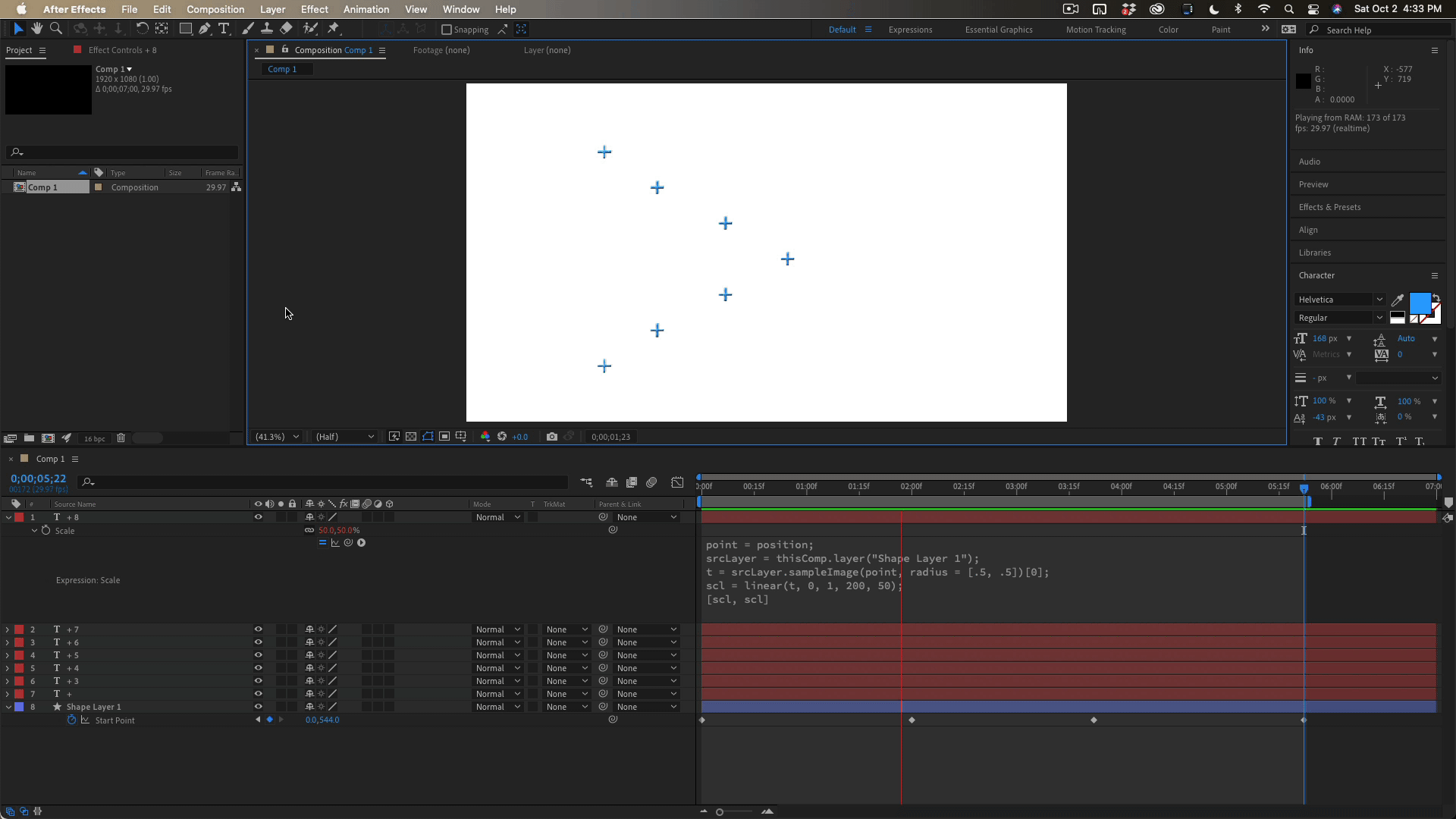Expand the +7 text layer

coord(8,629)
